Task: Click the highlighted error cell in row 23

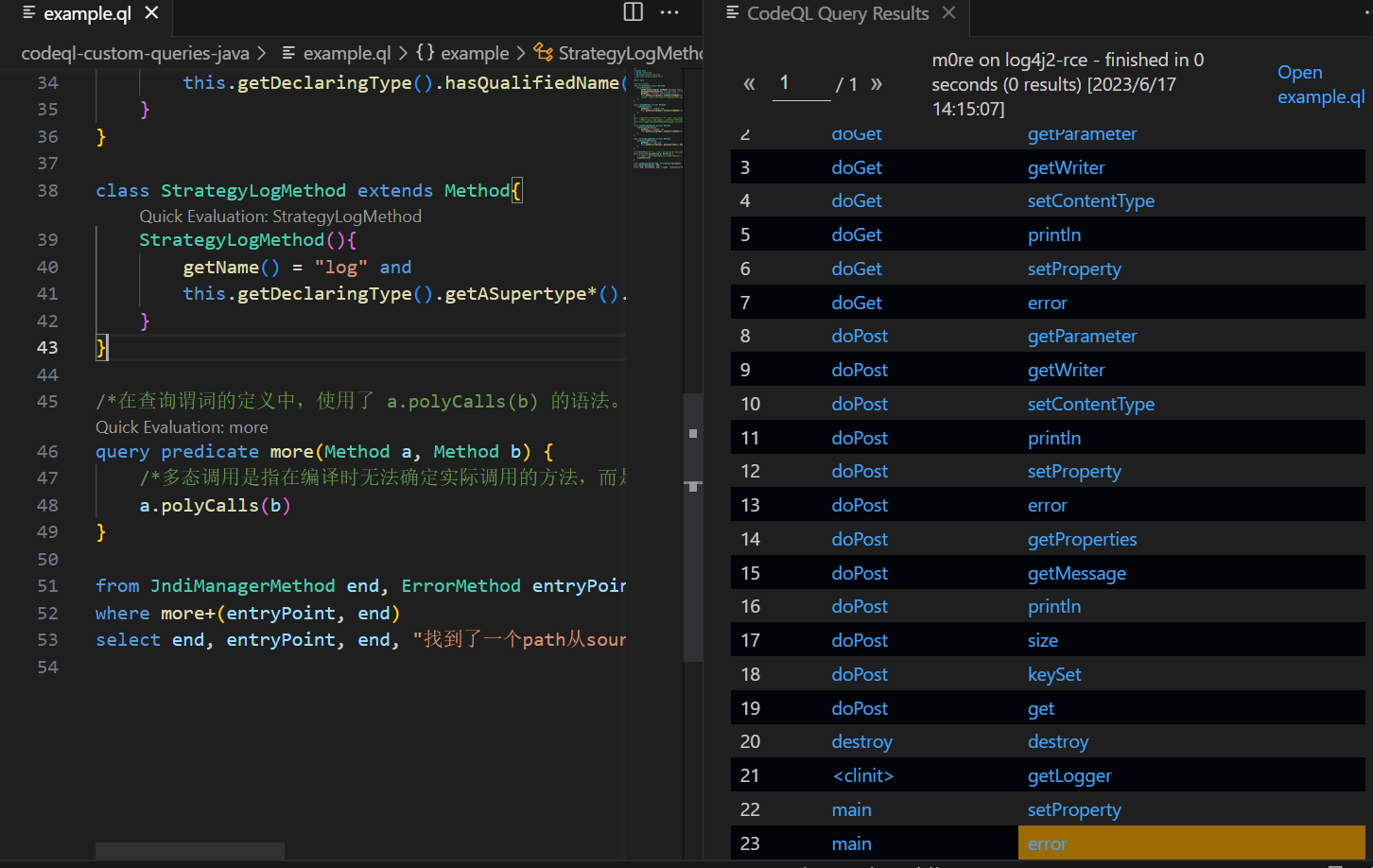Action: click(1047, 843)
